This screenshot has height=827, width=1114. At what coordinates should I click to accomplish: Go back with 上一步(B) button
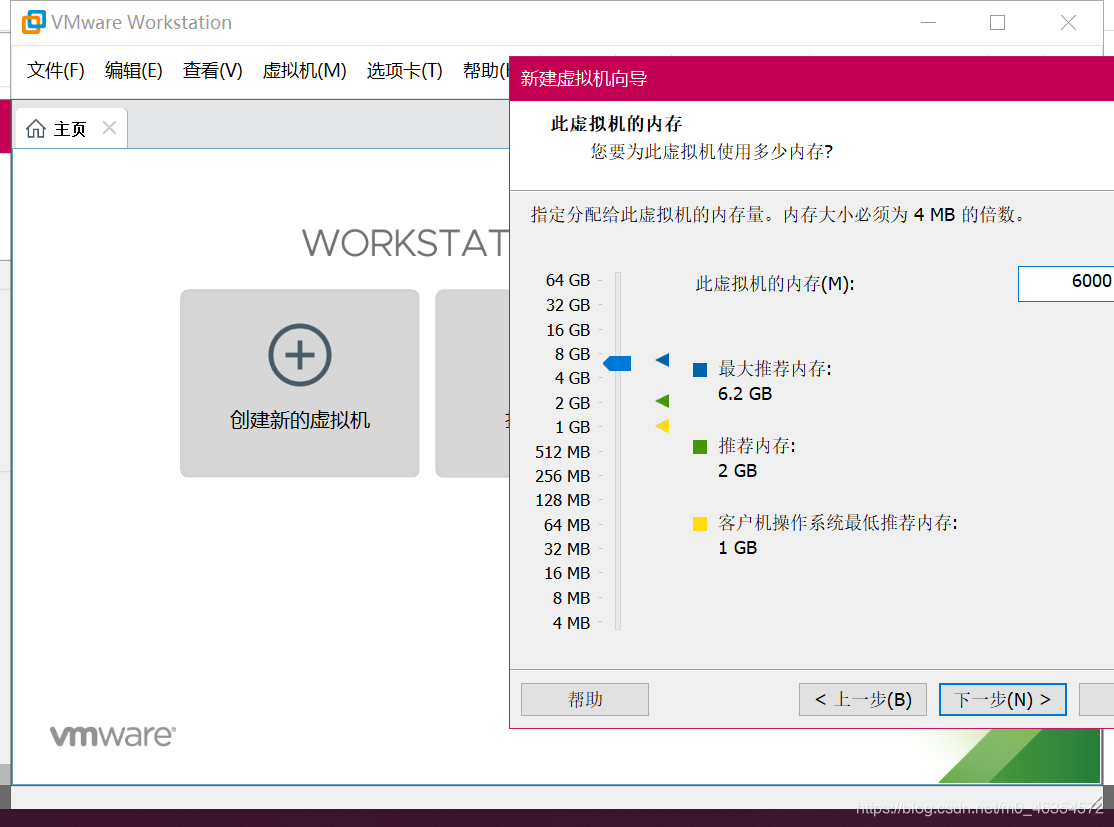click(862, 699)
